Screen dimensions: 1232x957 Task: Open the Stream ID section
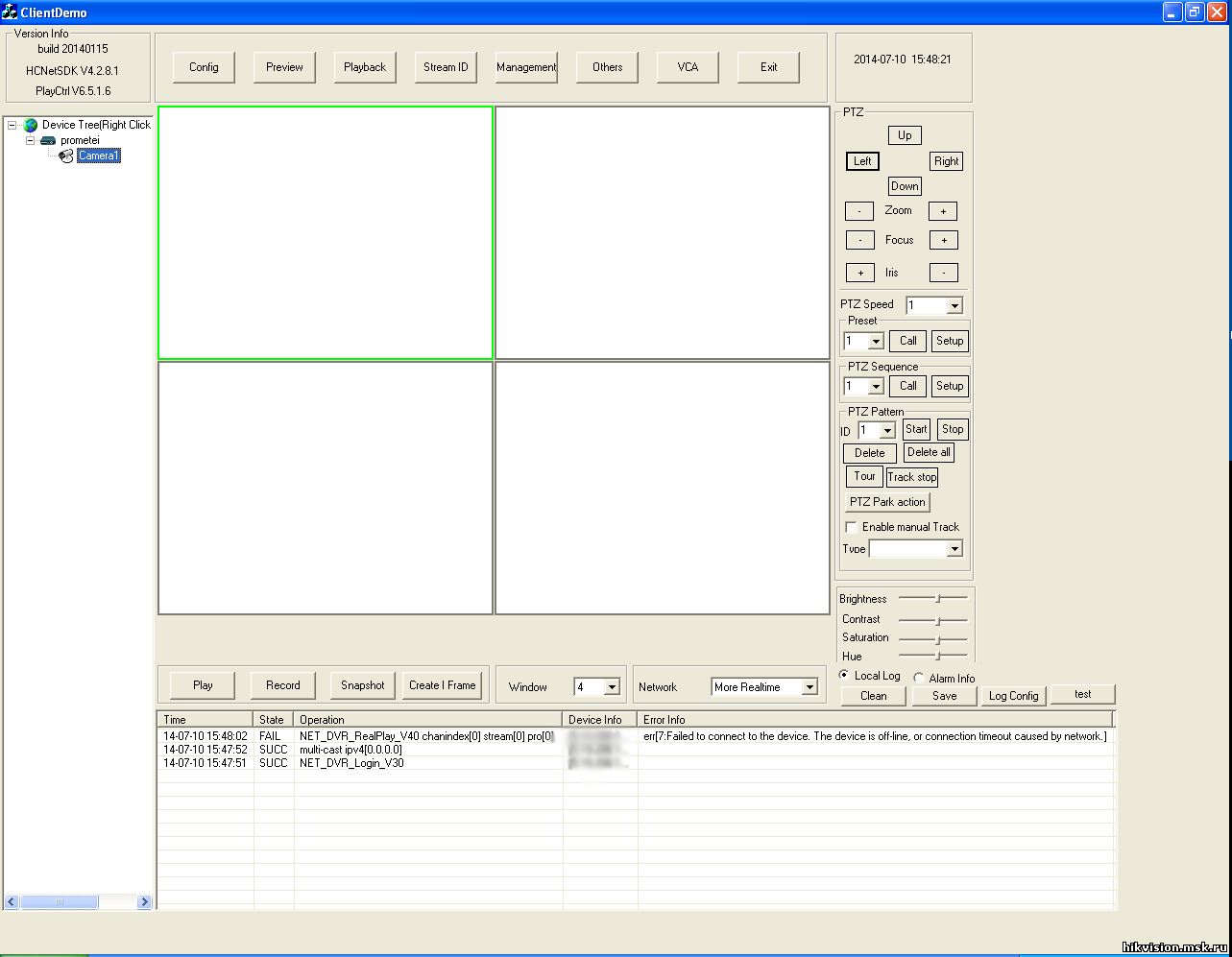pyautogui.click(x=446, y=67)
